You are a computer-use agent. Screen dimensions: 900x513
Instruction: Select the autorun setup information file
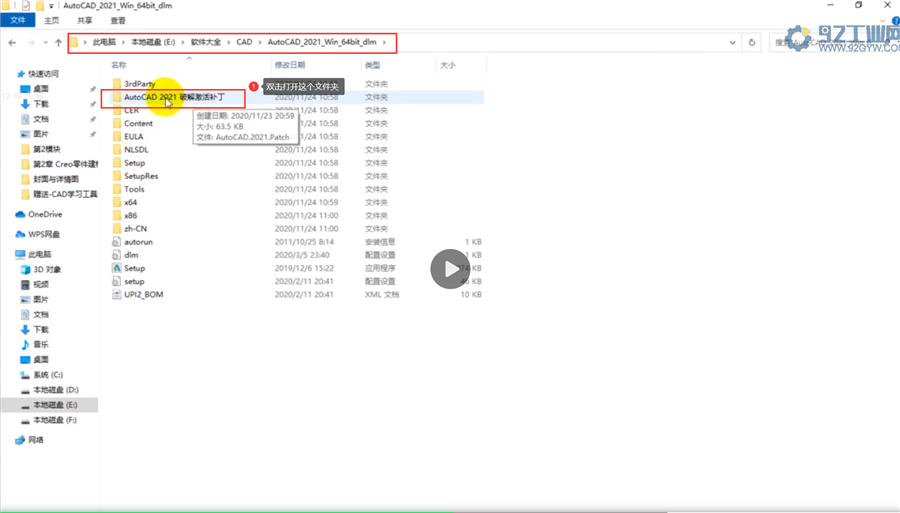[x=138, y=242]
